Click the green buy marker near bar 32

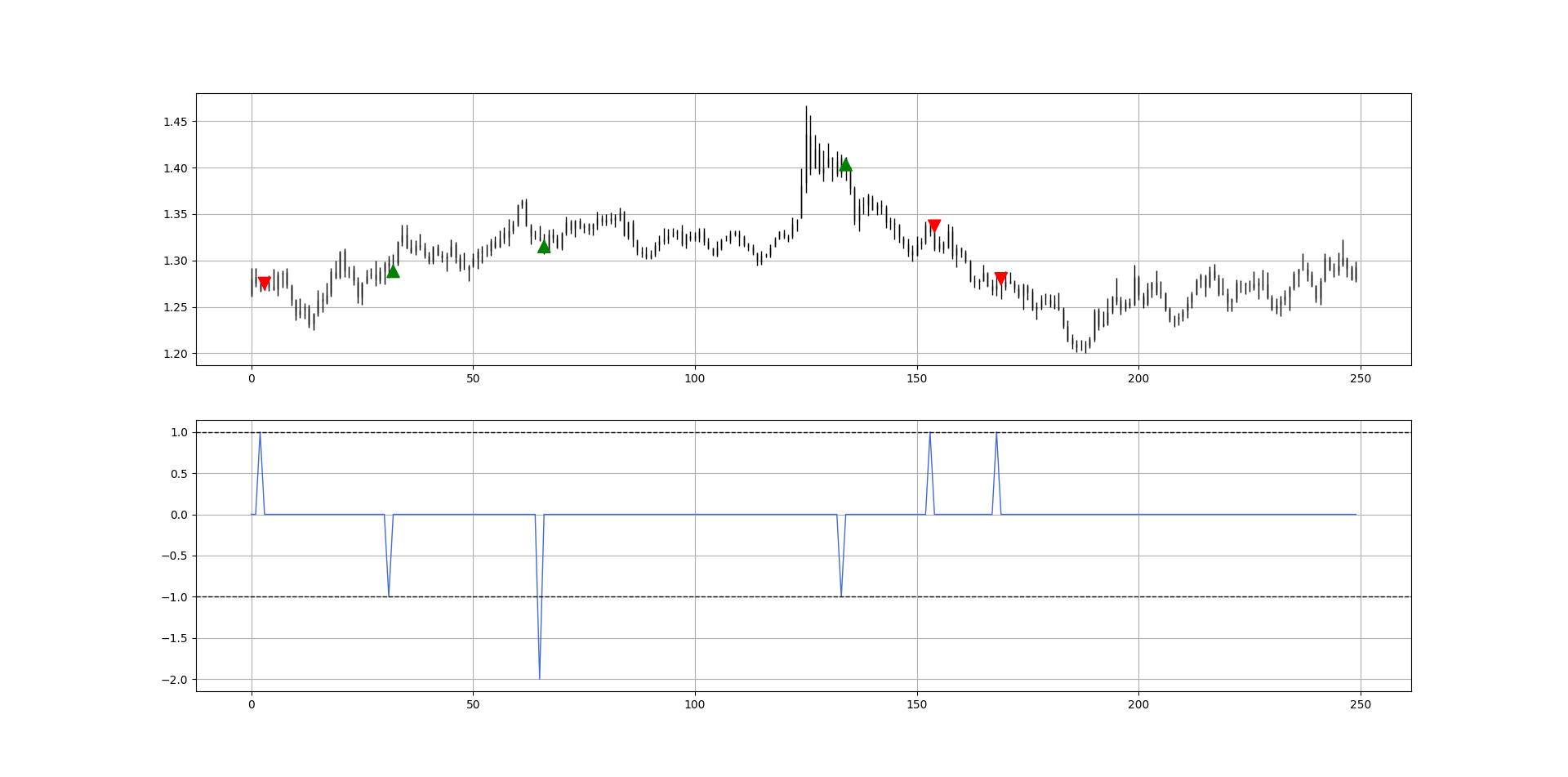tap(393, 271)
